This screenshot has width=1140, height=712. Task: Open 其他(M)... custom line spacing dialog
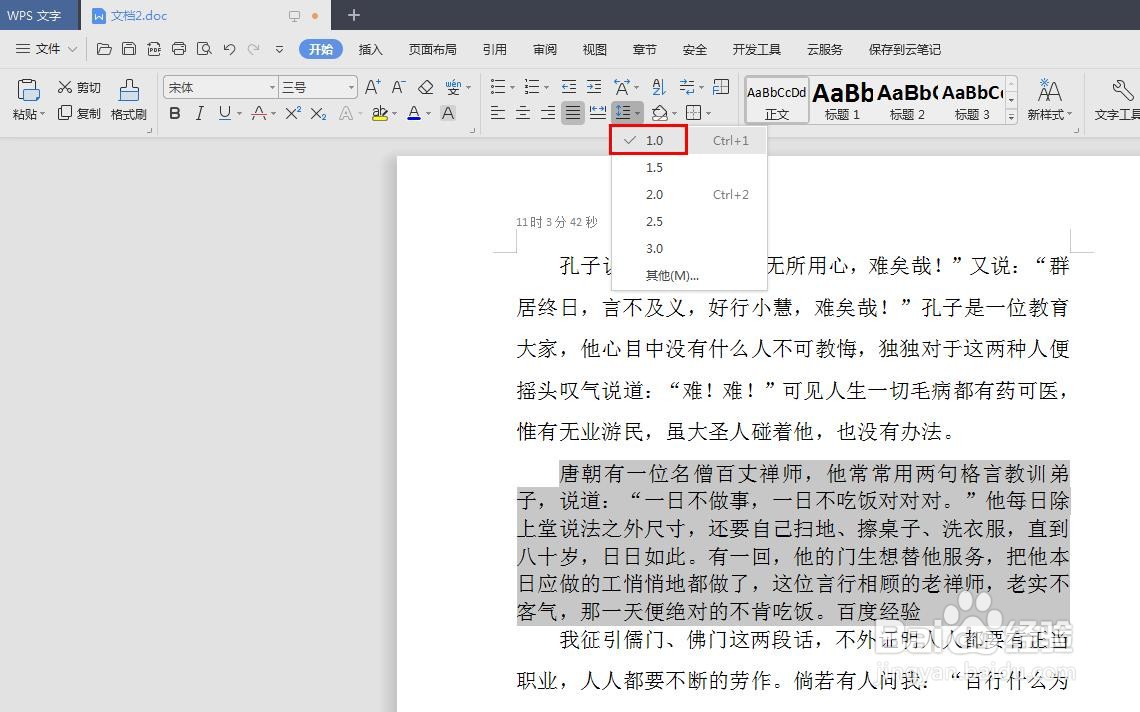(x=670, y=275)
